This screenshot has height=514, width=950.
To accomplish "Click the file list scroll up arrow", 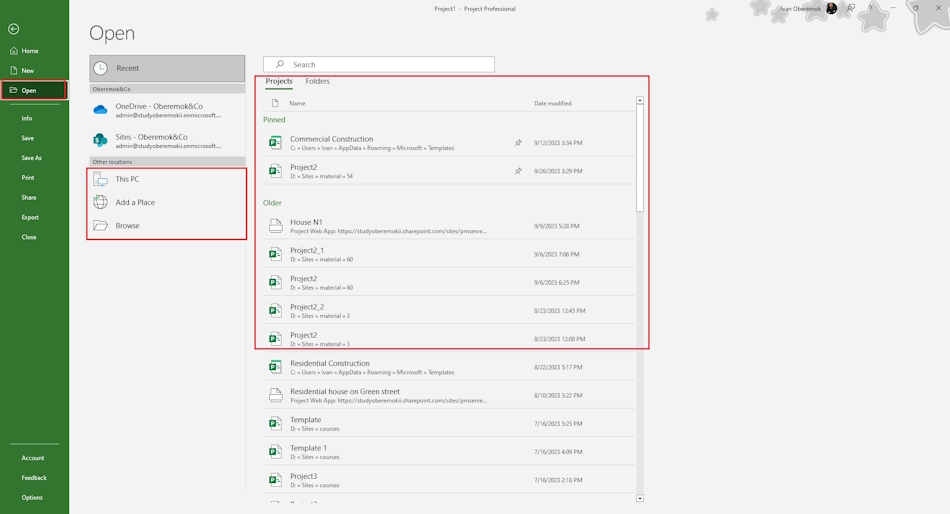I will coord(640,100).
